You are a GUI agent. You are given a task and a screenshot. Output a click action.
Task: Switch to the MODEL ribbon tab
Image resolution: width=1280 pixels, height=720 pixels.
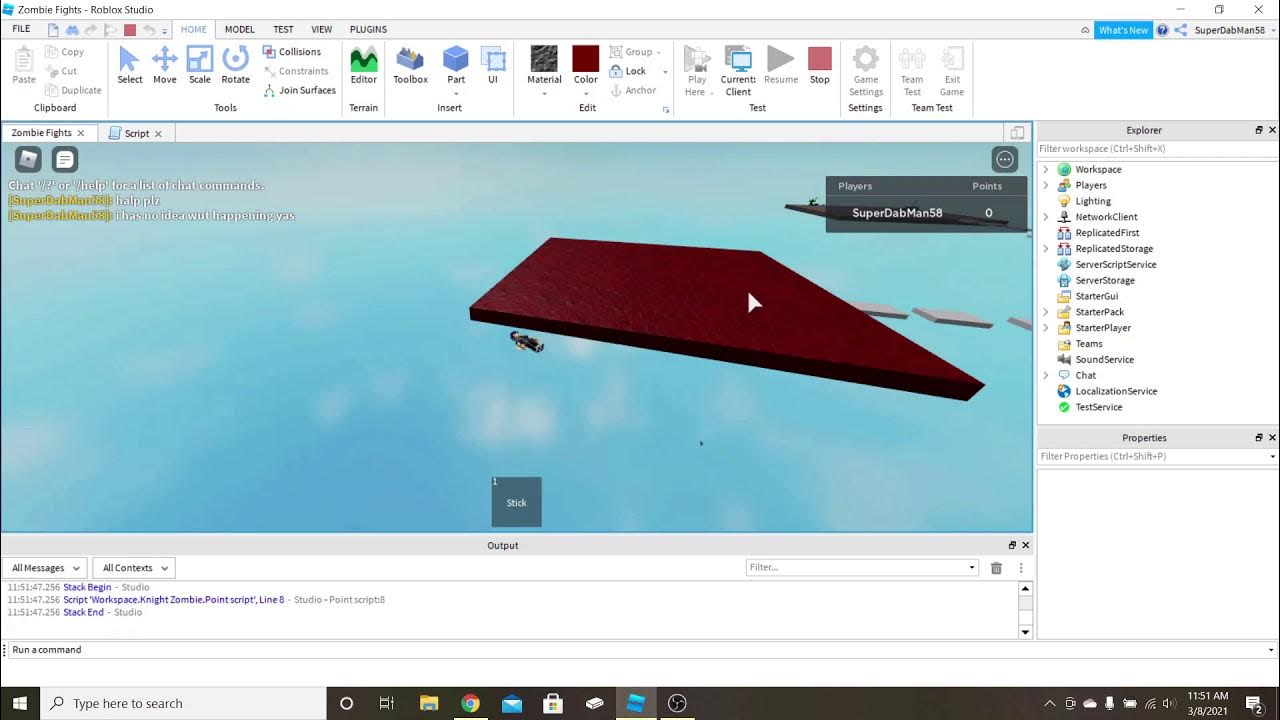[240, 30]
